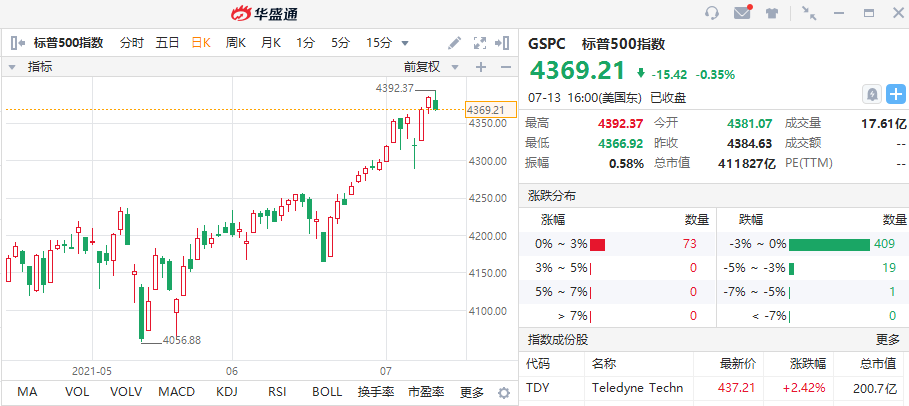Enable the MACD indicator
Screen dimensions: 909x406
(x=177, y=392)
